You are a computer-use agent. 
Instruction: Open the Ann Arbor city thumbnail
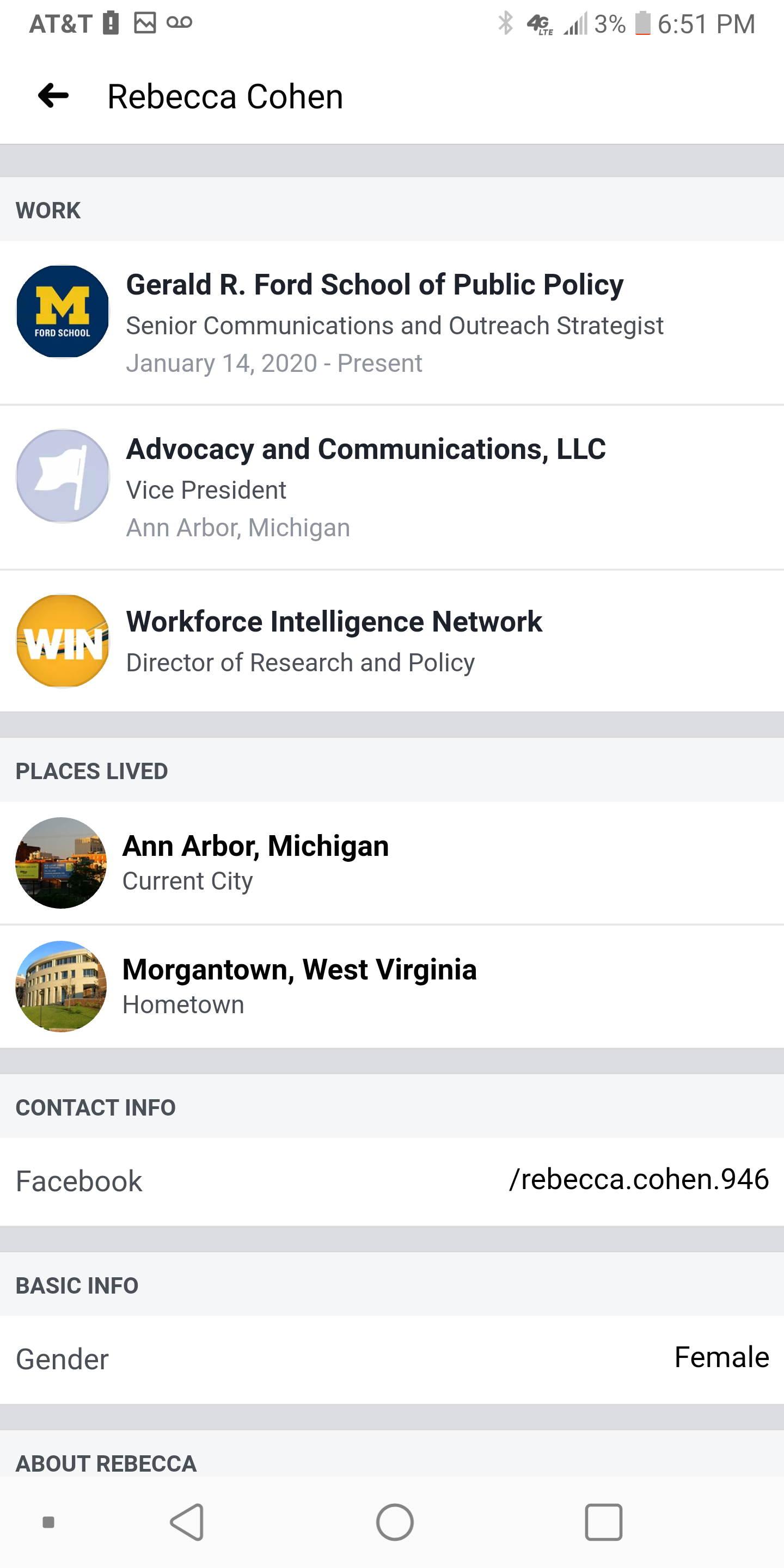[x=61, y=862]
